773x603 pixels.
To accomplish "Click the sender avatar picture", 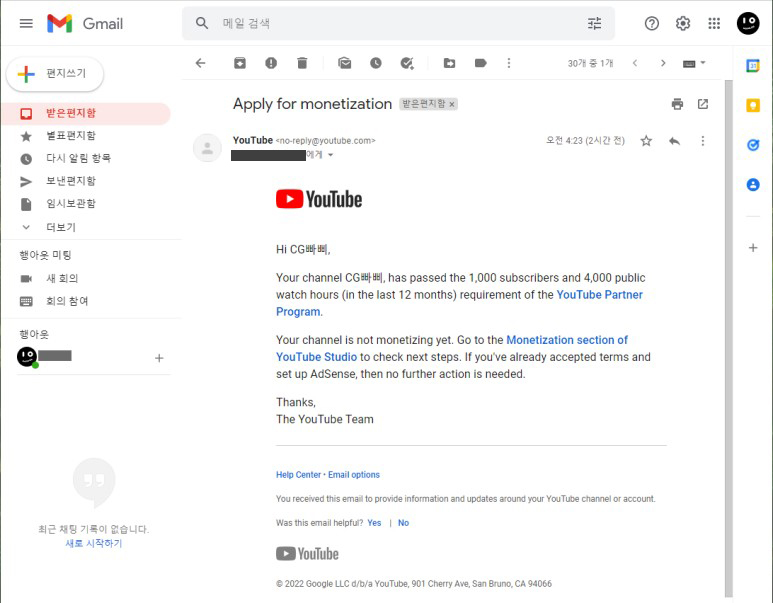I will click(x=207, y=148).
